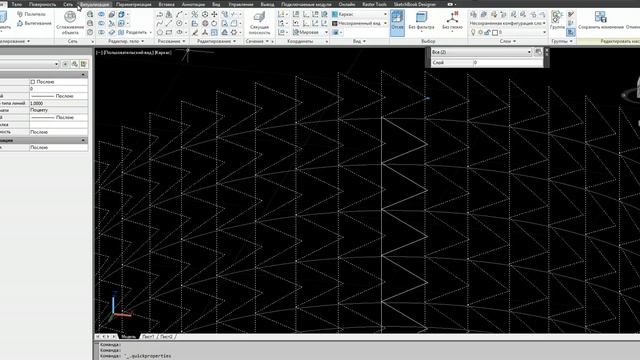The image size is (640, 360).
Task: Click the spline drawing tool icon
Action: pyautogui.click(x=160, y=23)
